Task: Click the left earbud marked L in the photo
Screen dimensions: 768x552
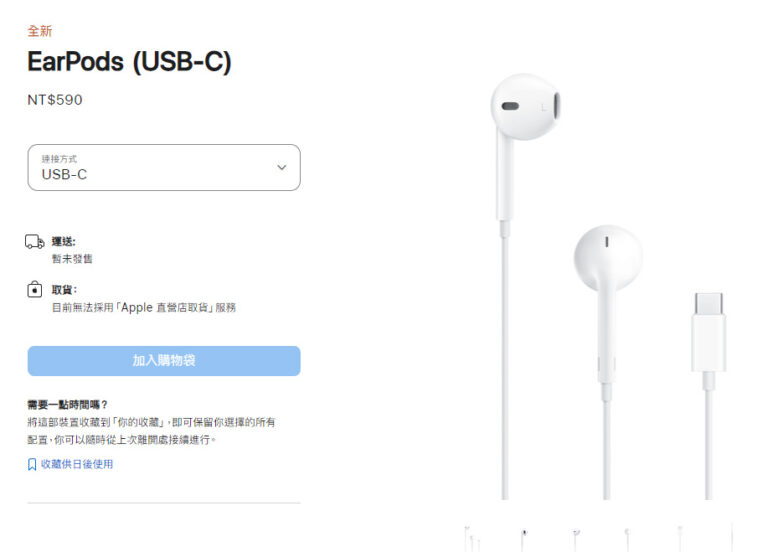Action: [x=525, y=107]
